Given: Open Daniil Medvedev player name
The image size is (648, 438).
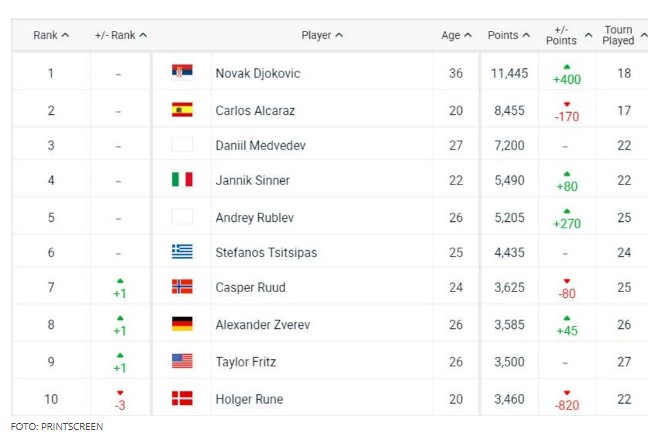Looking at the screenshot, I should 260,145.
